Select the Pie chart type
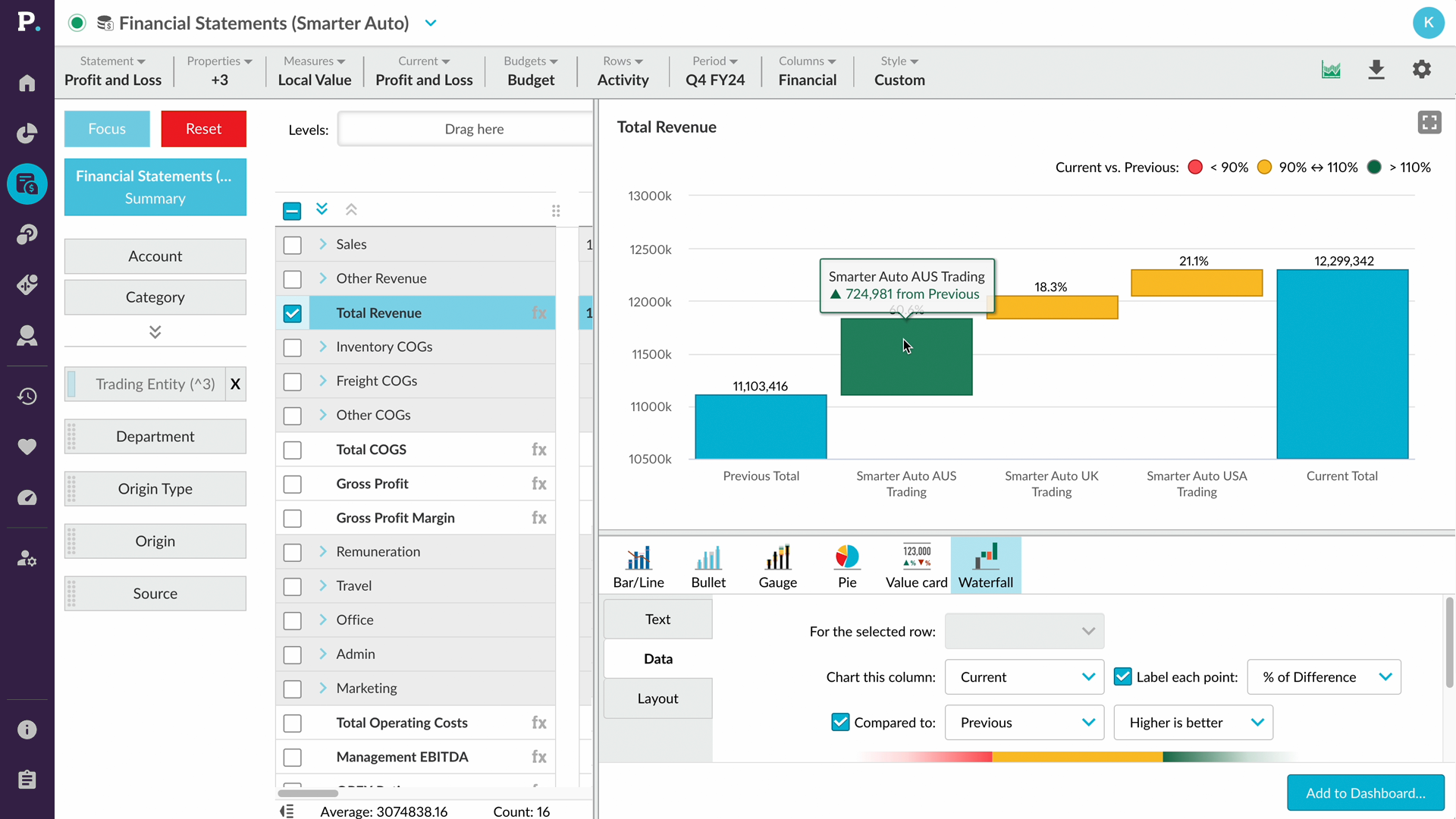The height and width of the screenshot is (819, 1456). coord(847,566)
